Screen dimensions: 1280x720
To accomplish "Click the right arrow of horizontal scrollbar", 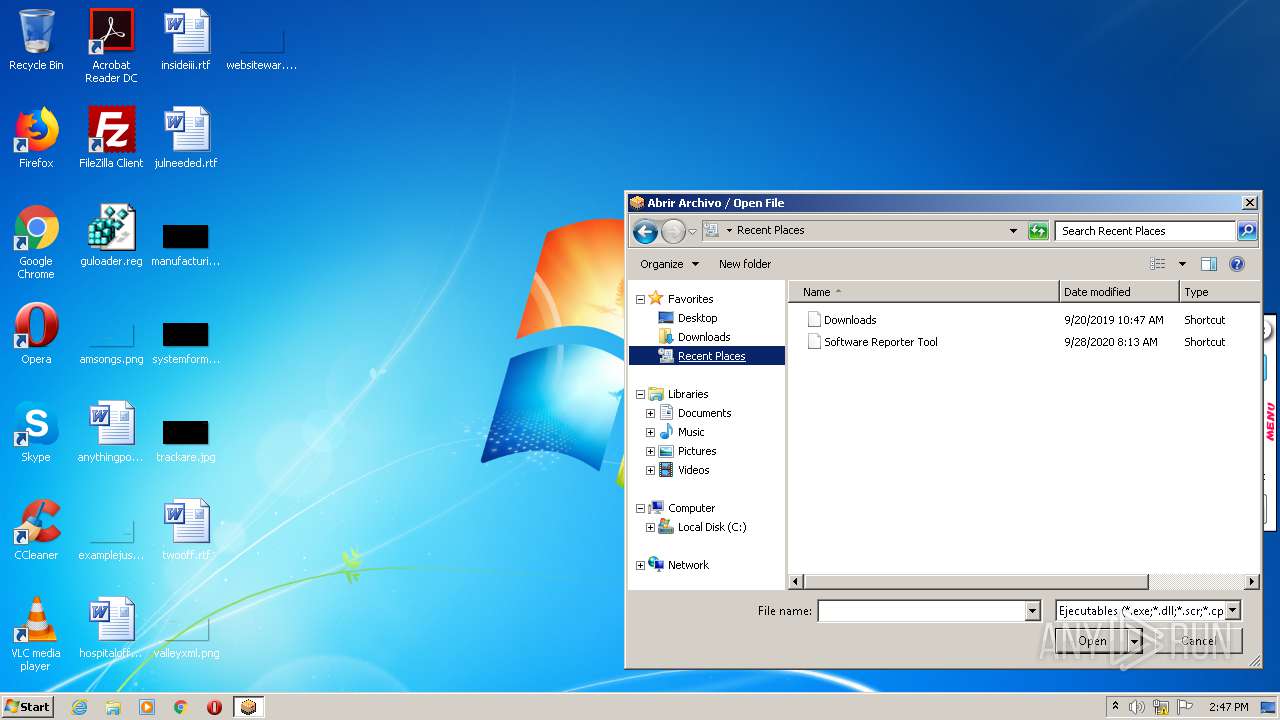I will [1251, 581].
